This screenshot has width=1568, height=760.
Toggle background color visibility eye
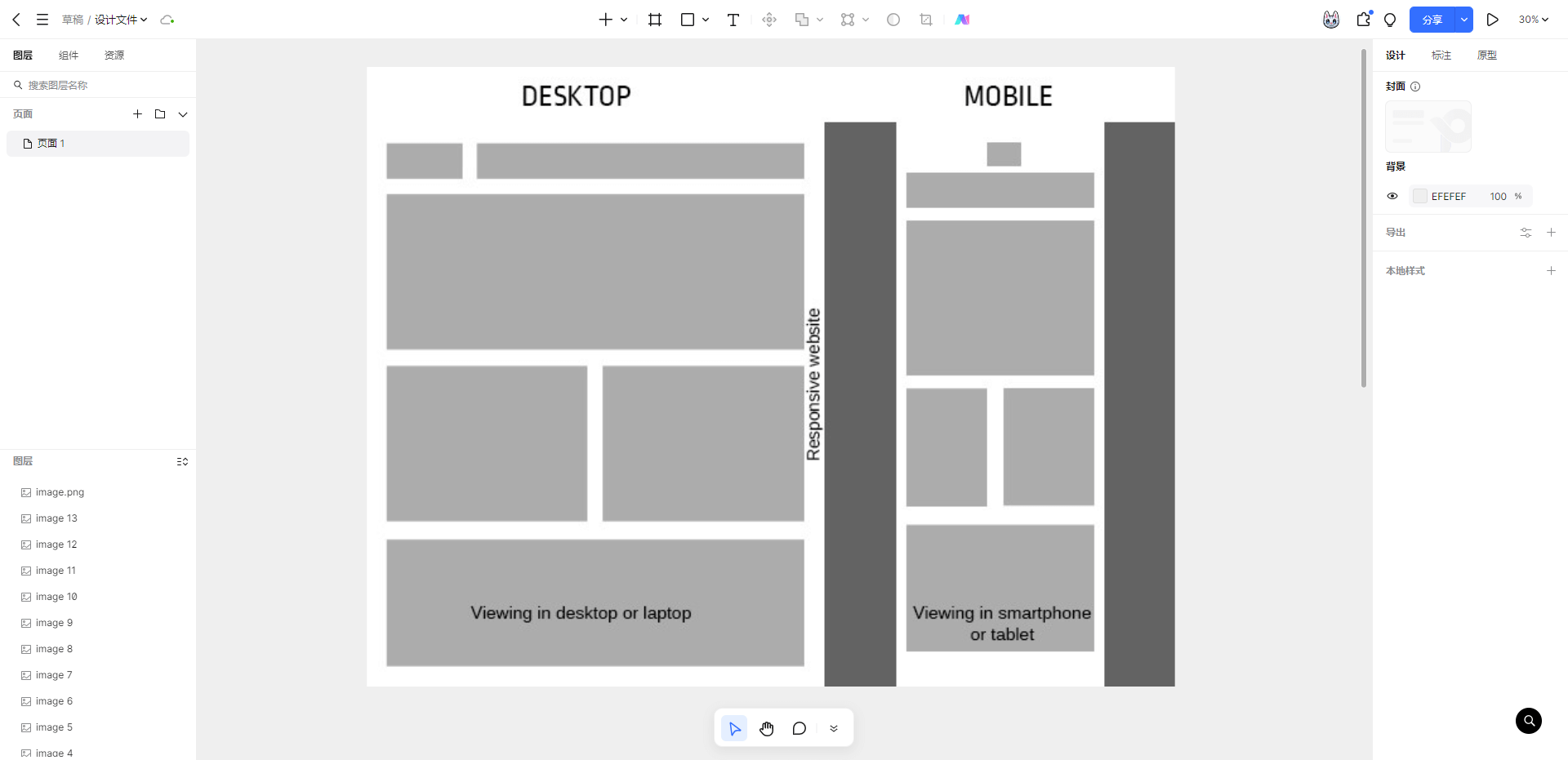1392,196
